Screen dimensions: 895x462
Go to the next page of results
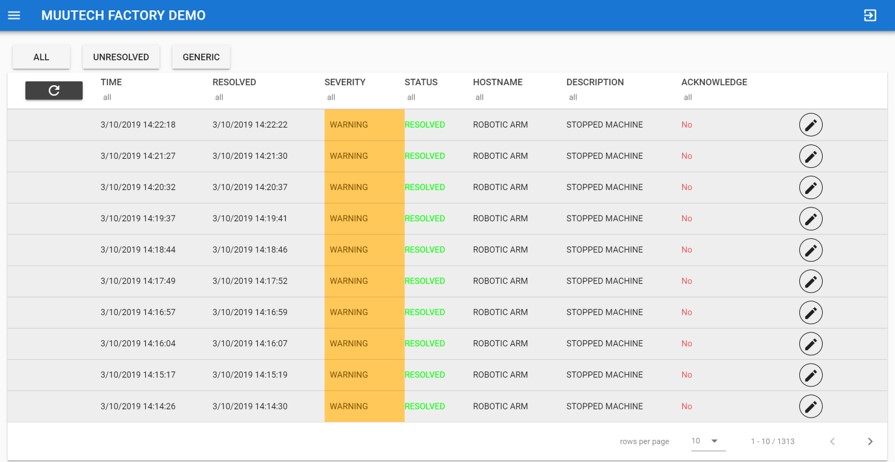click(x=870, y=441)
